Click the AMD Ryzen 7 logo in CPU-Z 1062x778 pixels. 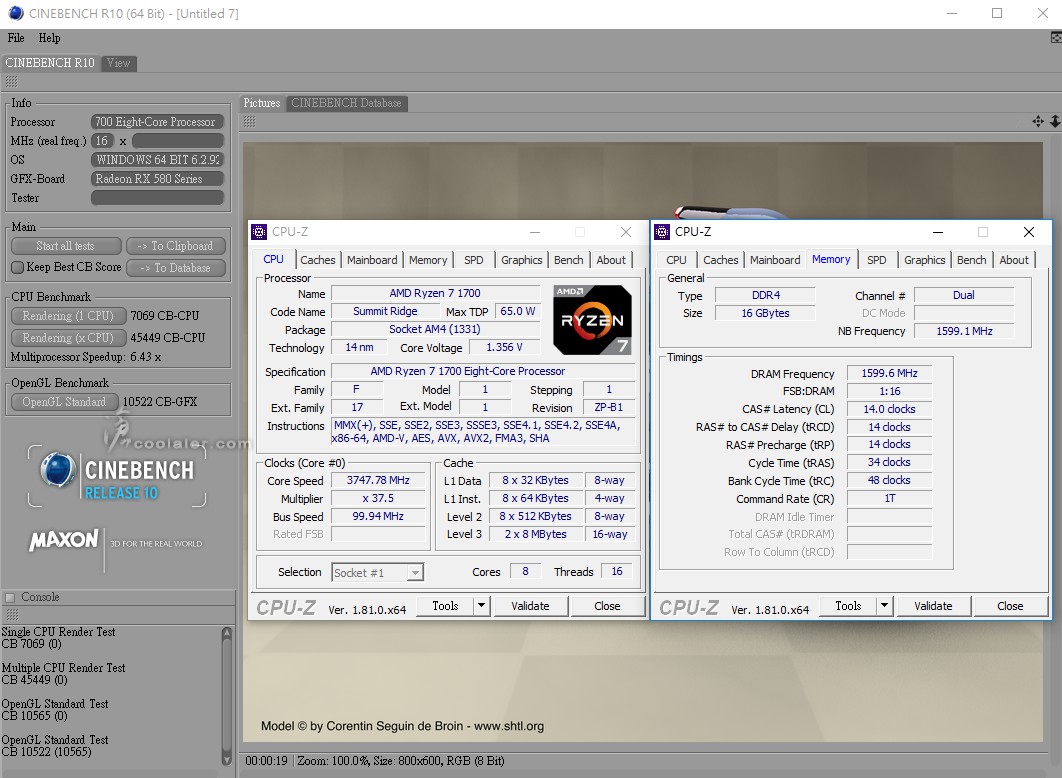click(593, 320)
